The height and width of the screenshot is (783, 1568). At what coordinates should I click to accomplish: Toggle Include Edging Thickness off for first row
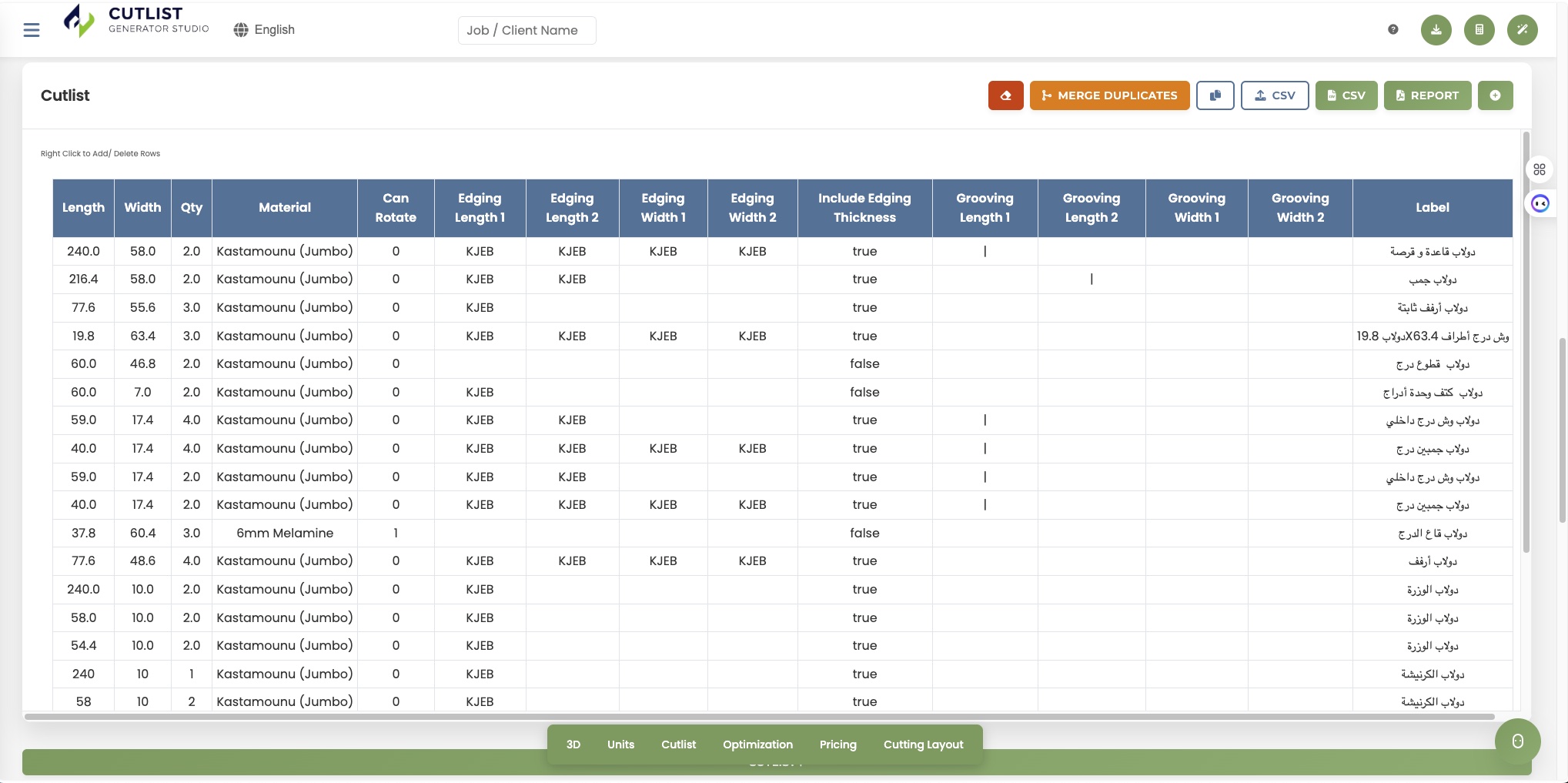coord(864,251)
